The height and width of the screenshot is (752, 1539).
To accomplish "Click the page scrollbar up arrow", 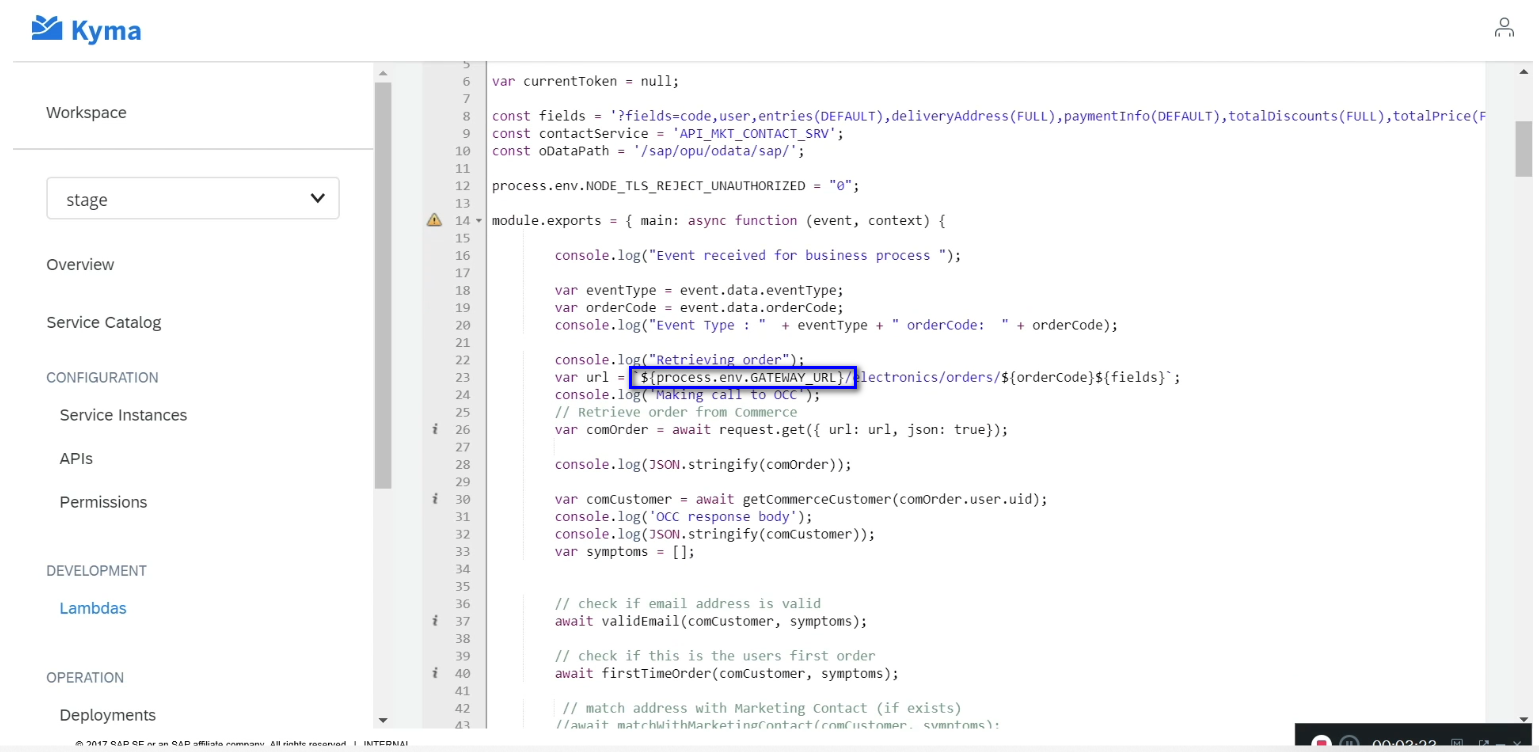I will [1524, 72].
